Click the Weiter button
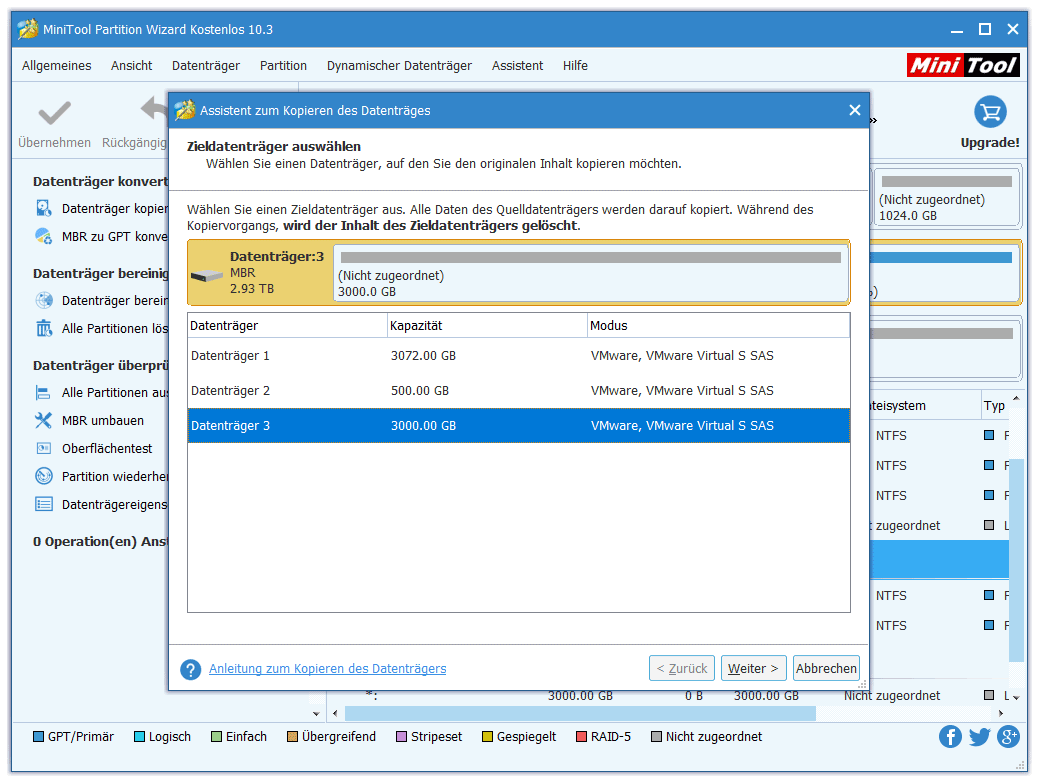This screenshot has width=1038, height=778. [x=753, y=669]
